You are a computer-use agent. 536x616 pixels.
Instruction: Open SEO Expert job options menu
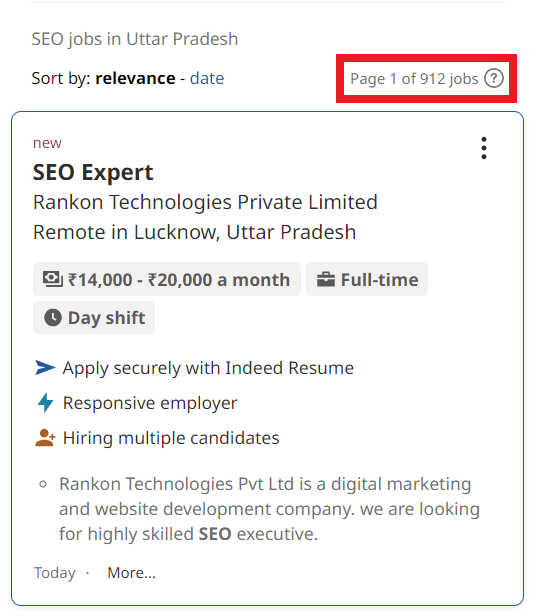pyautogui.click(x=484, y=148)
